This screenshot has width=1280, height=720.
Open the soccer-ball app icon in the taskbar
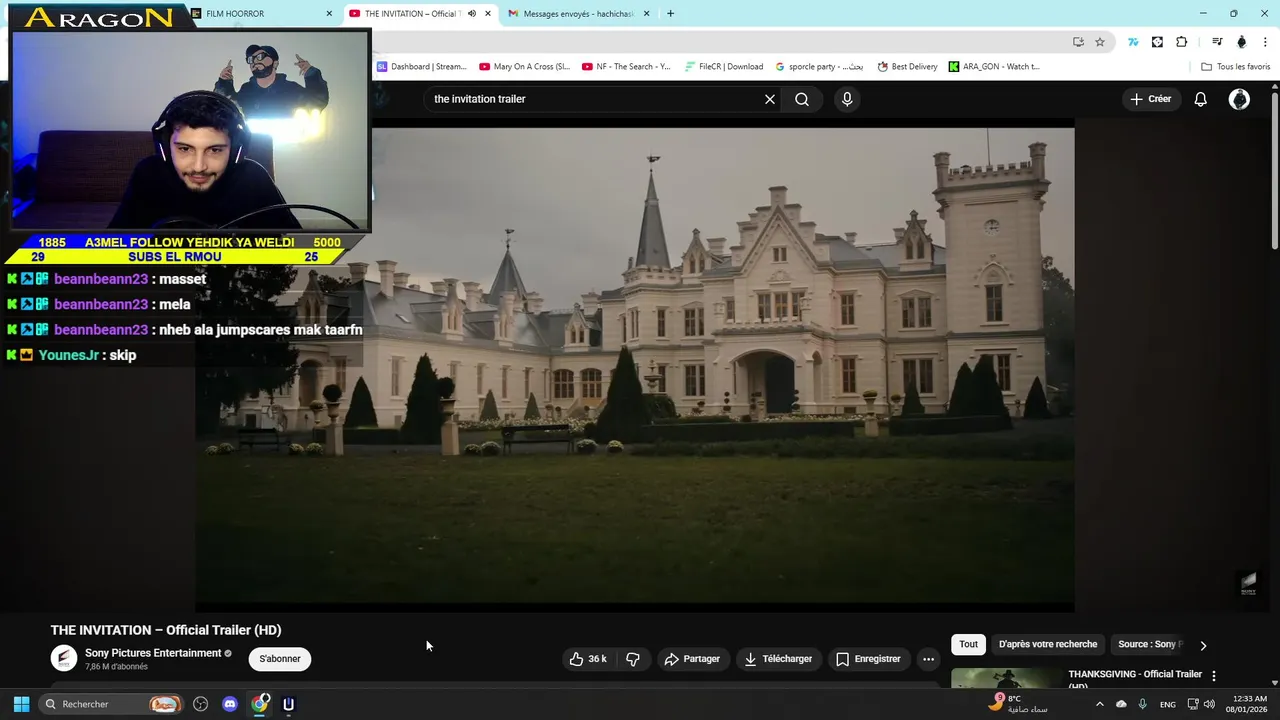tap(200, 704)
